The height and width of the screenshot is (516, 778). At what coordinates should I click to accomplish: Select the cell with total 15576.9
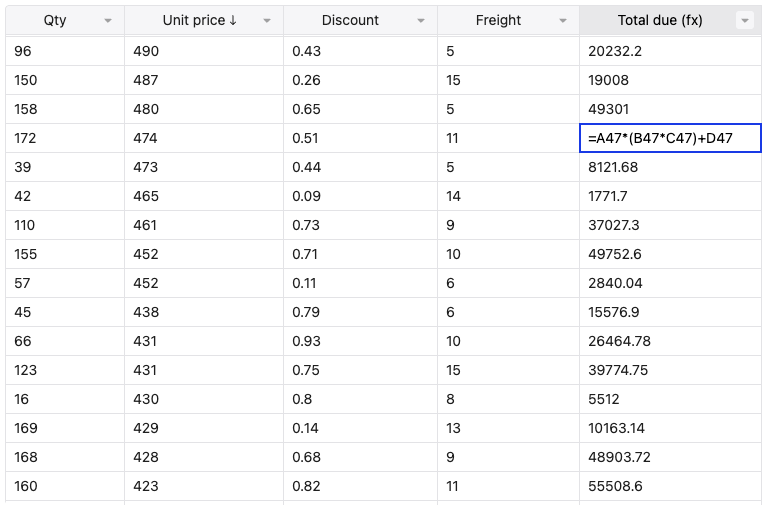pyautogui.click(x=670, y=312)
